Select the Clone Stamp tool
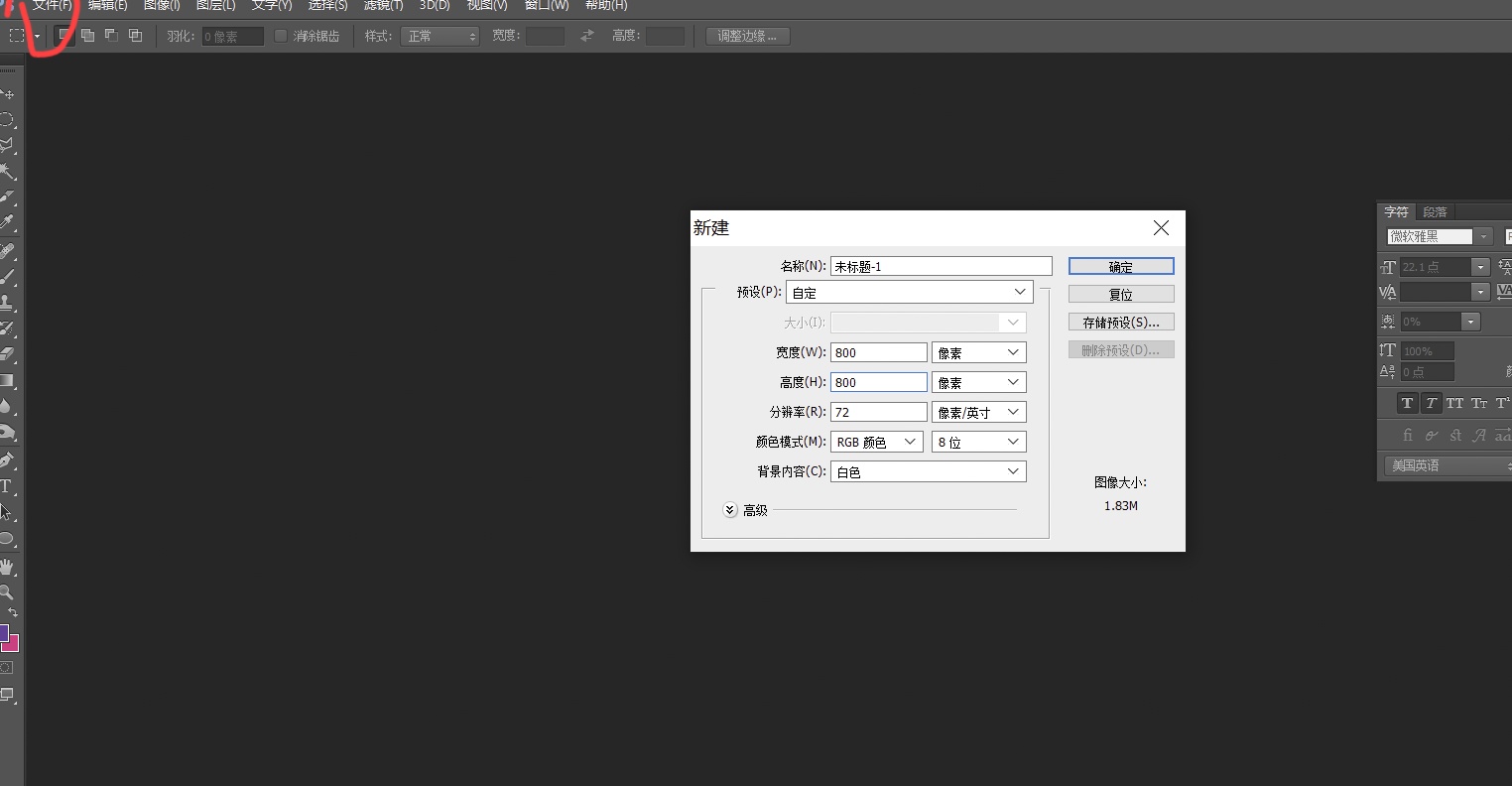The height and width of the screenshot is (786, 1512). coord(7,303)
